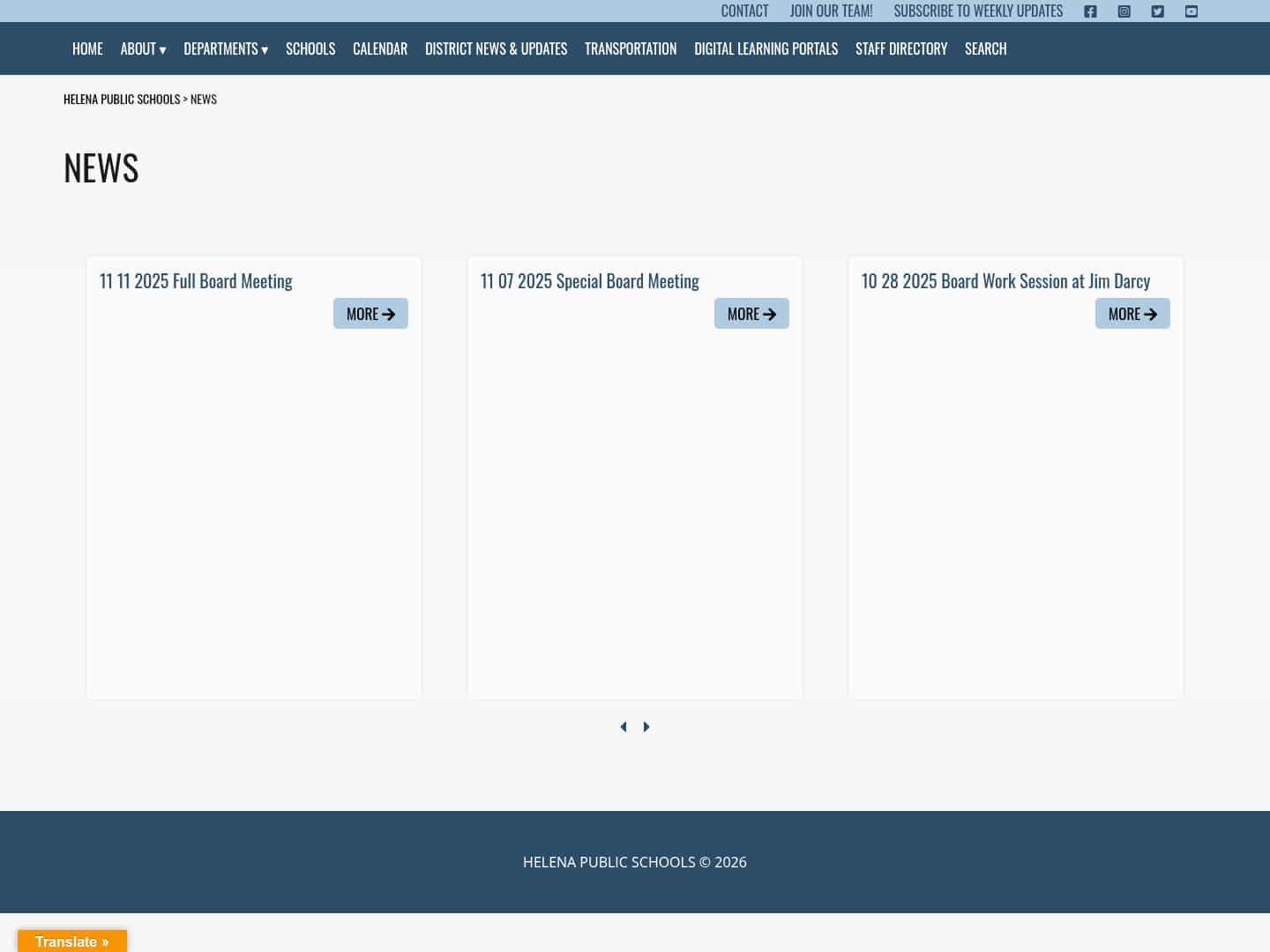
Task: Open the YouTube icon
Action: (1191, 11)
